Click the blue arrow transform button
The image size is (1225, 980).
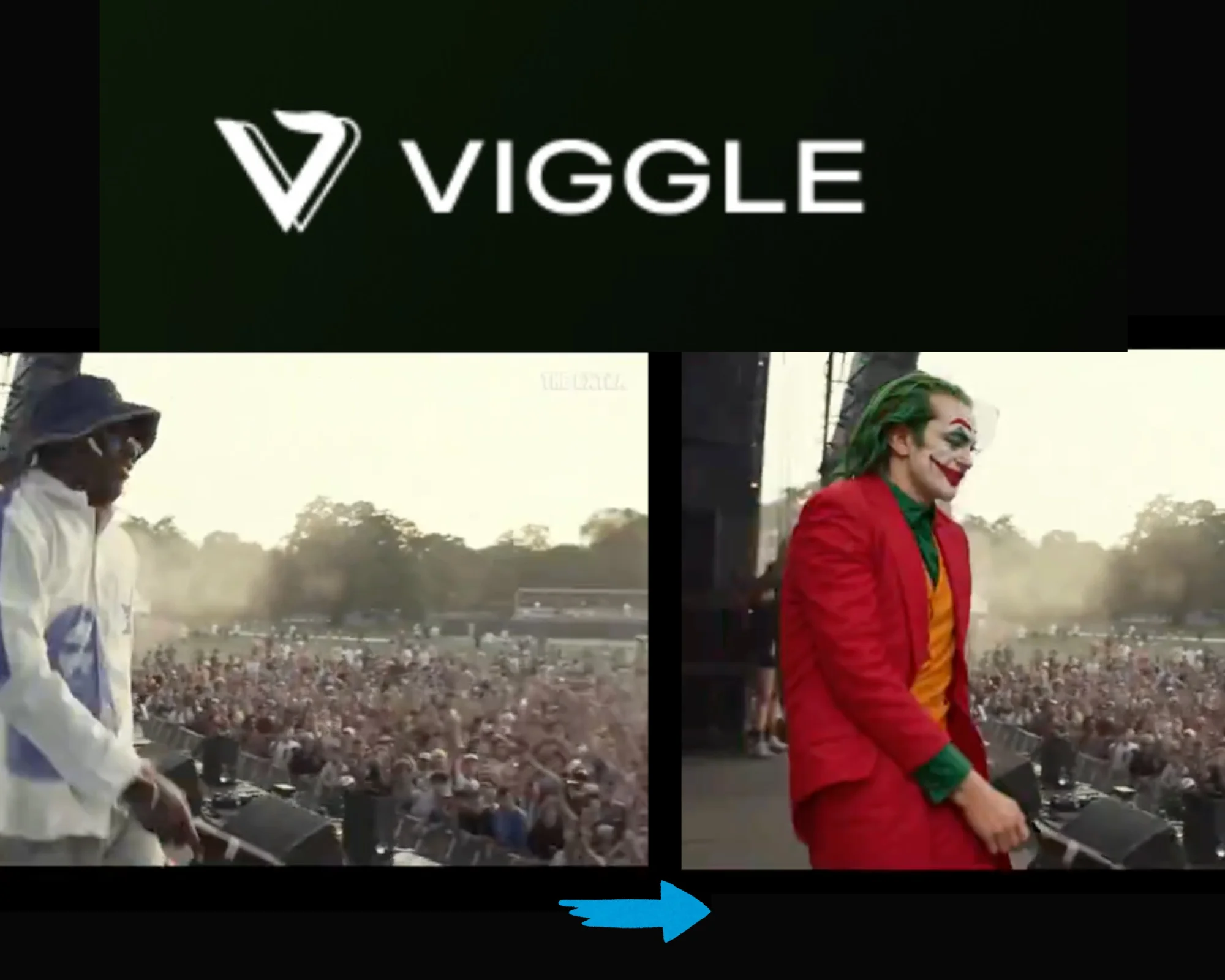click(x=633, y=910)
